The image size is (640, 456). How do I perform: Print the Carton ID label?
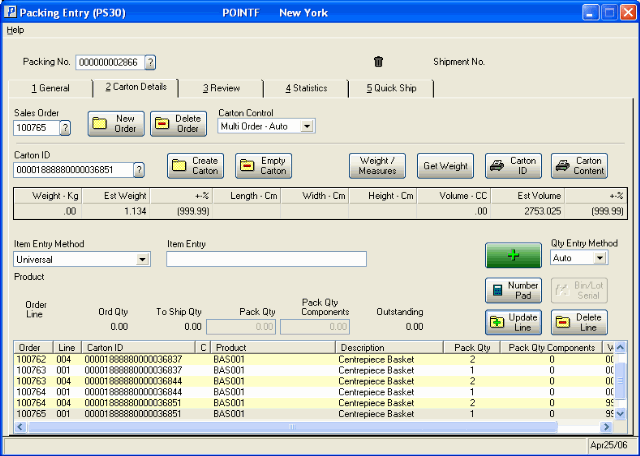point(513,166)
